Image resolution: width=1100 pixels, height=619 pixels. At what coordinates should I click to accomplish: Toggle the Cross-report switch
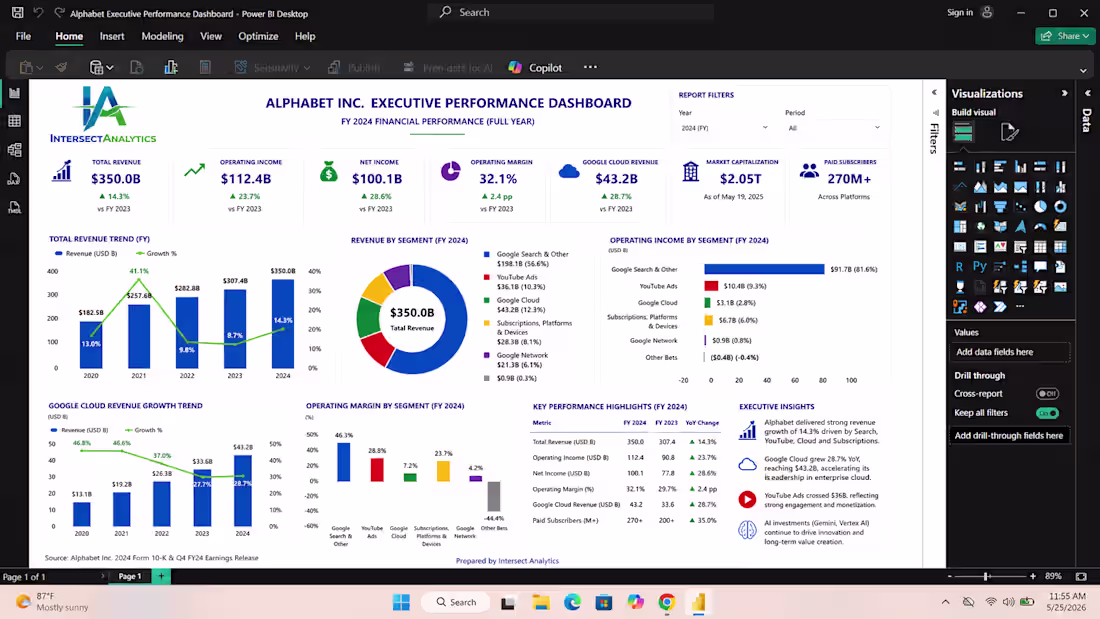(x=1047, y=394)
